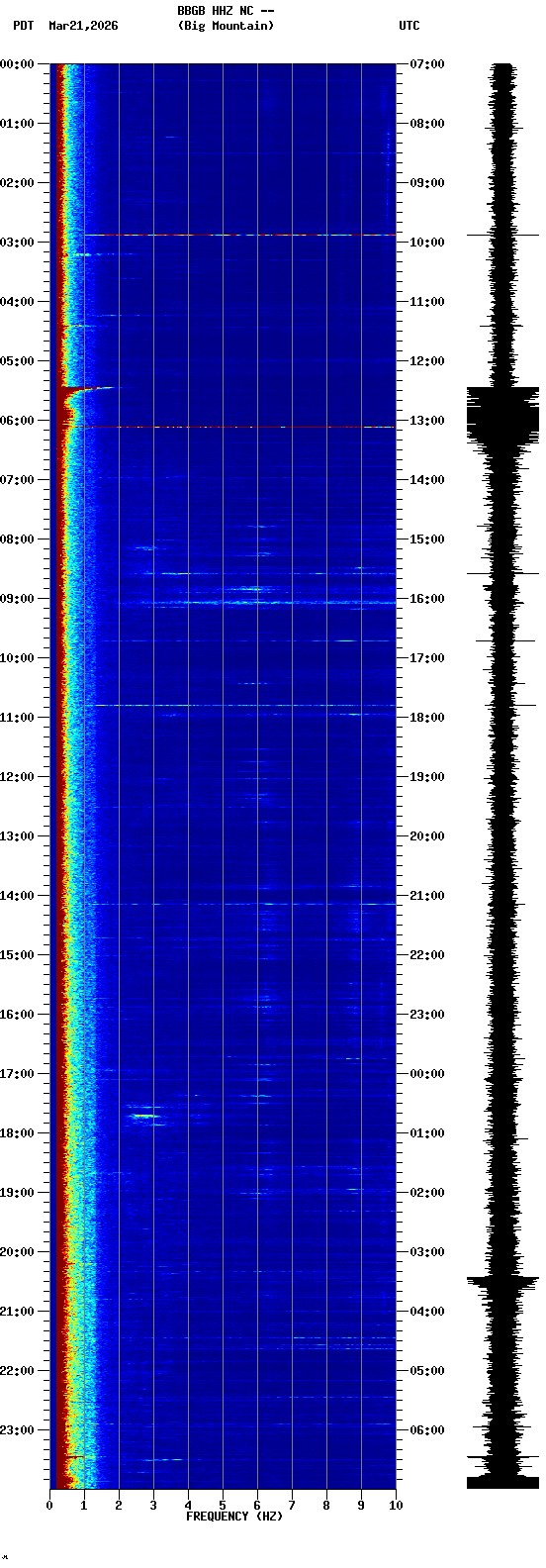This screenshot has width=546, height=1568.
Task: Click the 20:00 label on the PDT axis
Action: (x=17, y=1252)
